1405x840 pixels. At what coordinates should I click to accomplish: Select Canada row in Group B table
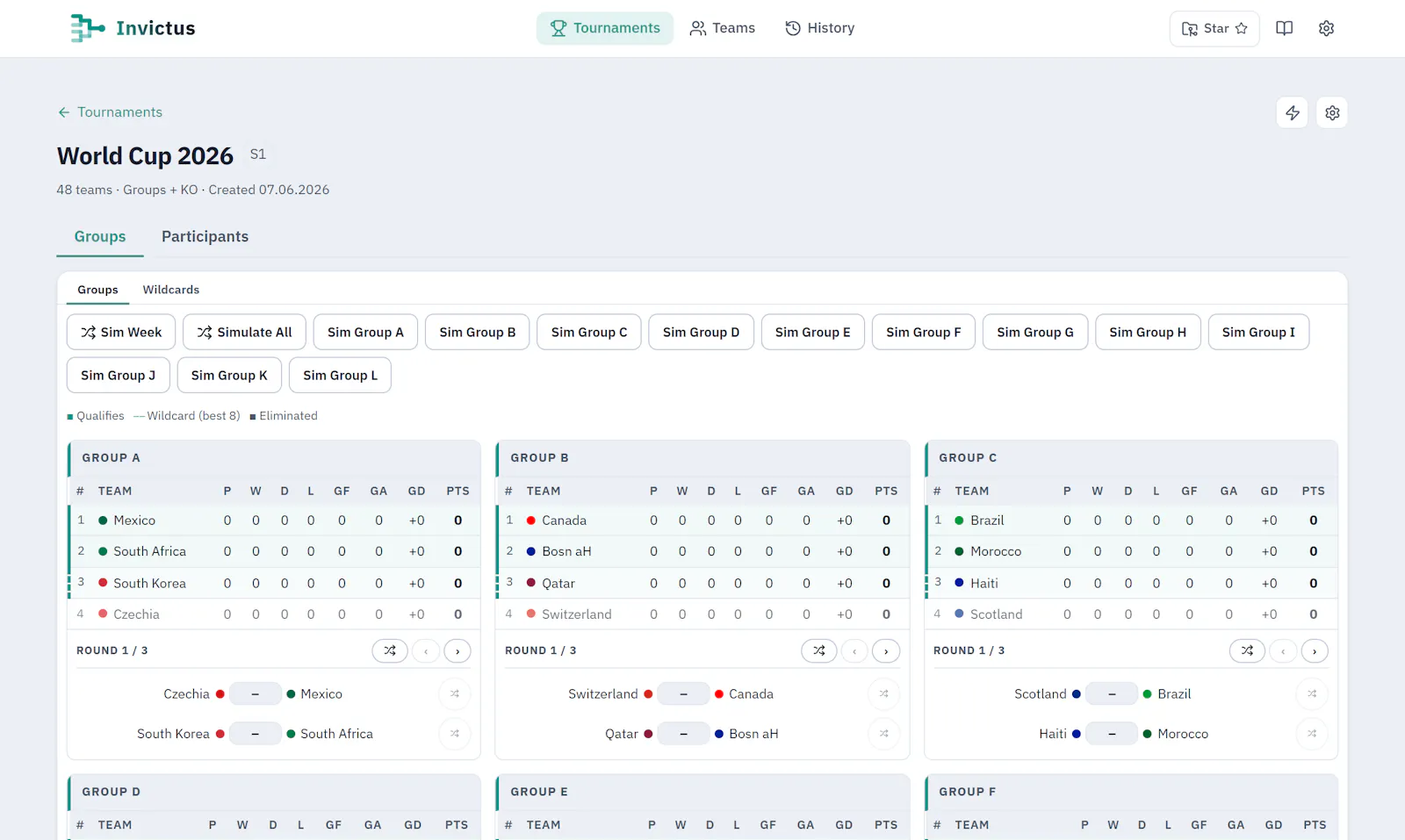coord(702,521)
